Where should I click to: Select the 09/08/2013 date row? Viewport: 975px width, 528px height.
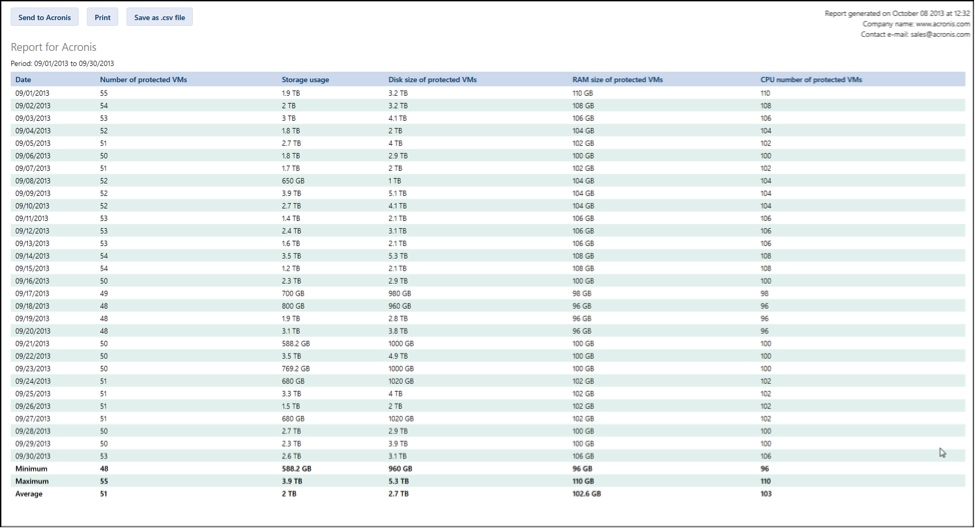488,181
